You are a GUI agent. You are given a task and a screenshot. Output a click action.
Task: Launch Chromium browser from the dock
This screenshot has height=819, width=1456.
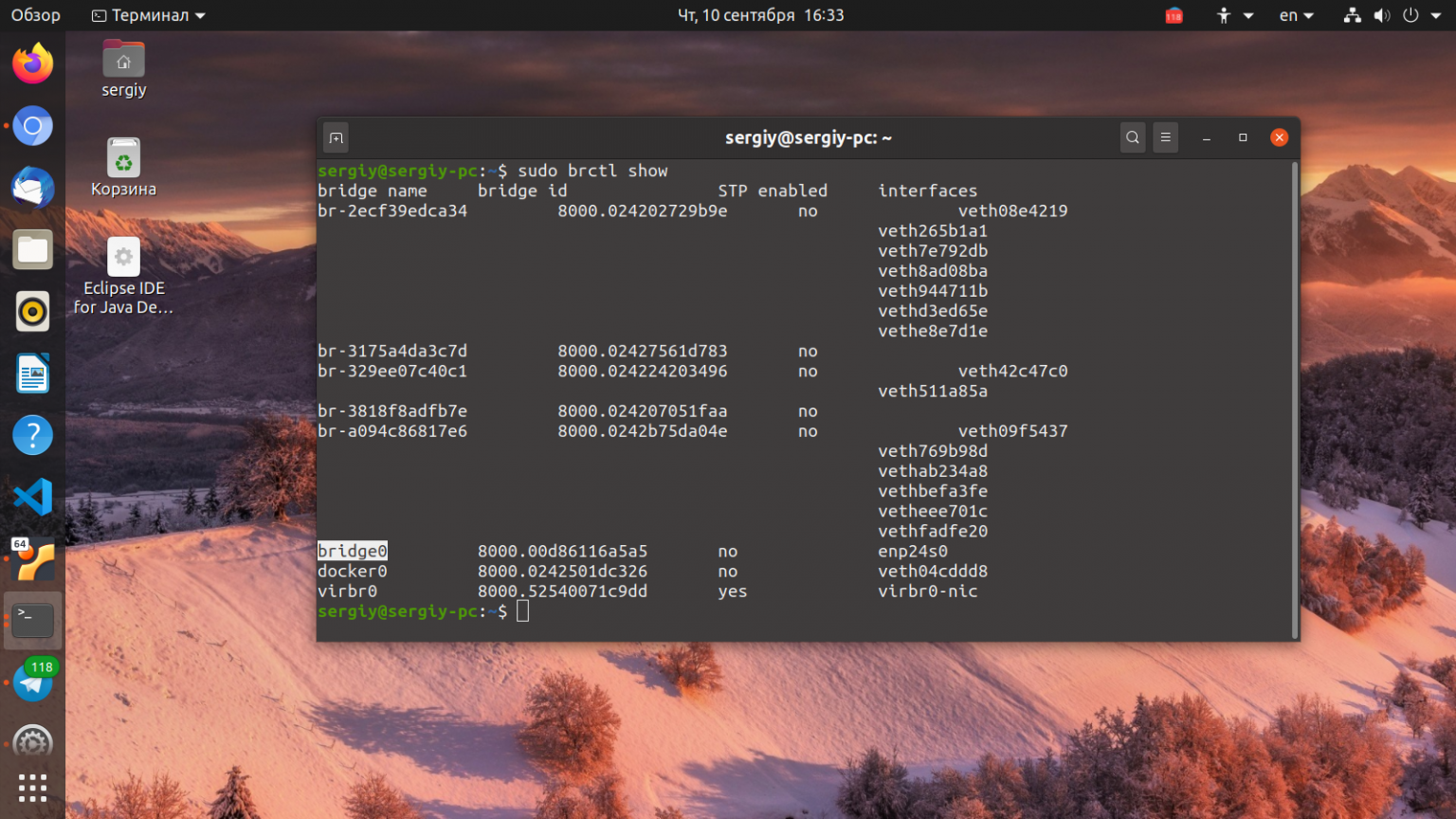point(33,126)
